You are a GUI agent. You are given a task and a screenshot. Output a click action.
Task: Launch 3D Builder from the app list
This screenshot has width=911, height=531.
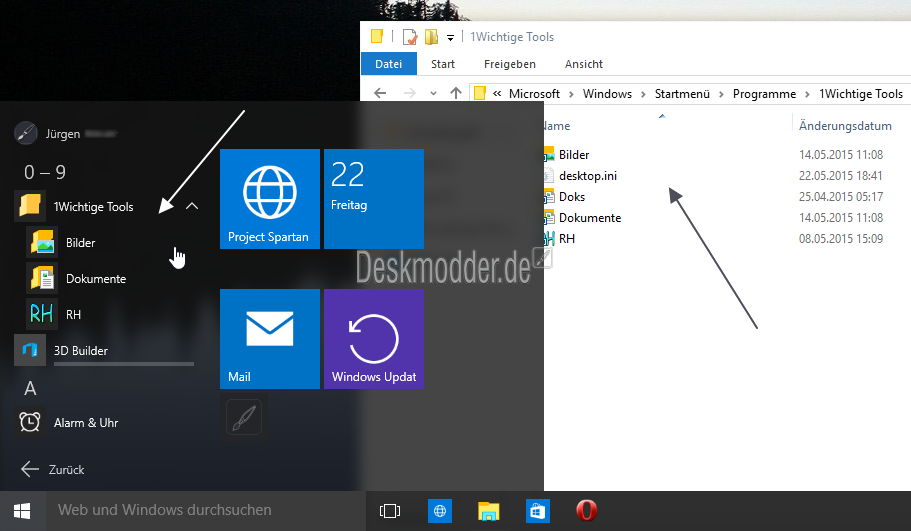point(81,351)
